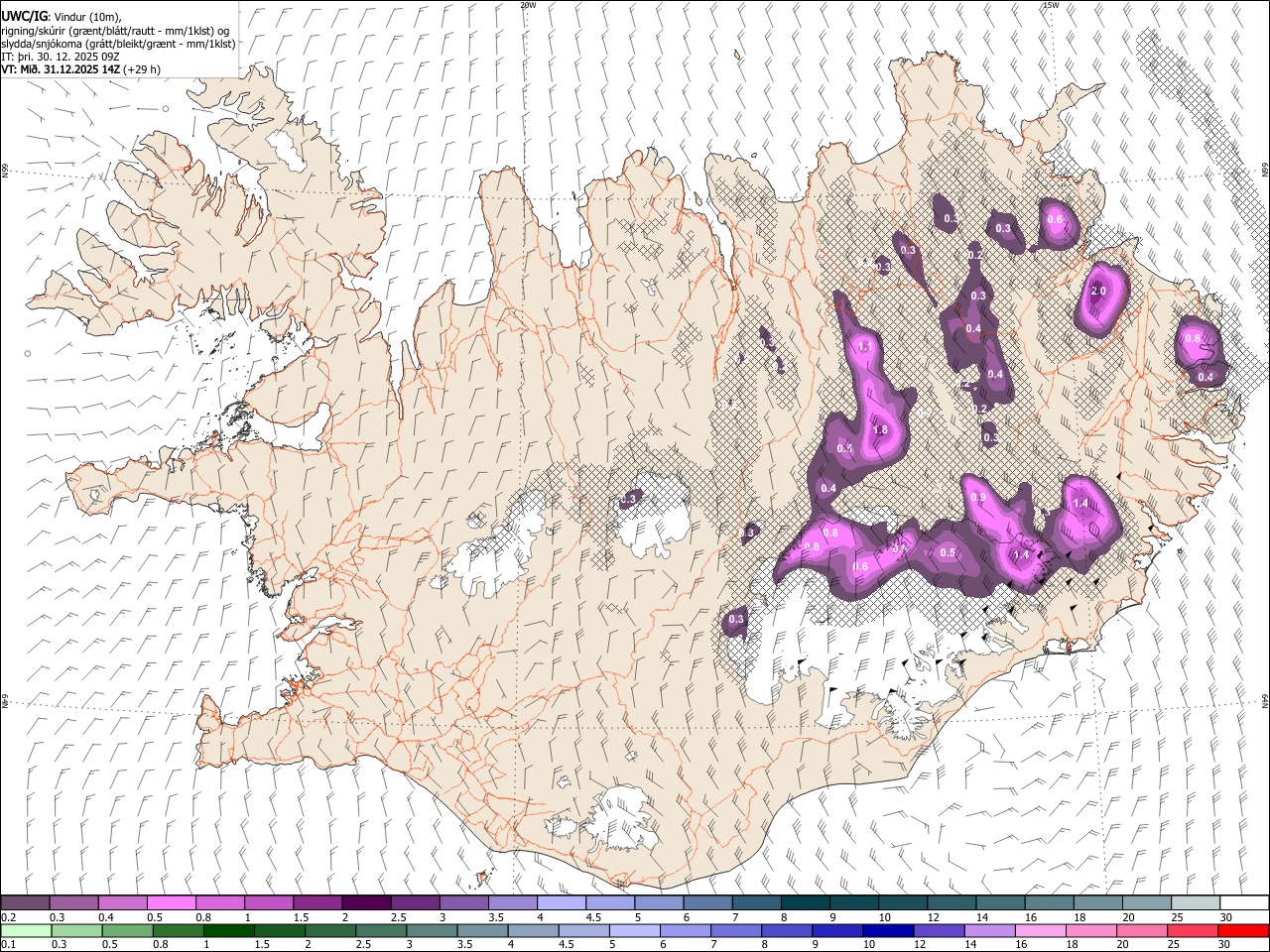The image size is (1270, 952).
Task: Pick the dark blue 10–12 swatch, lower scale
Action: click(x=890, y=931)
